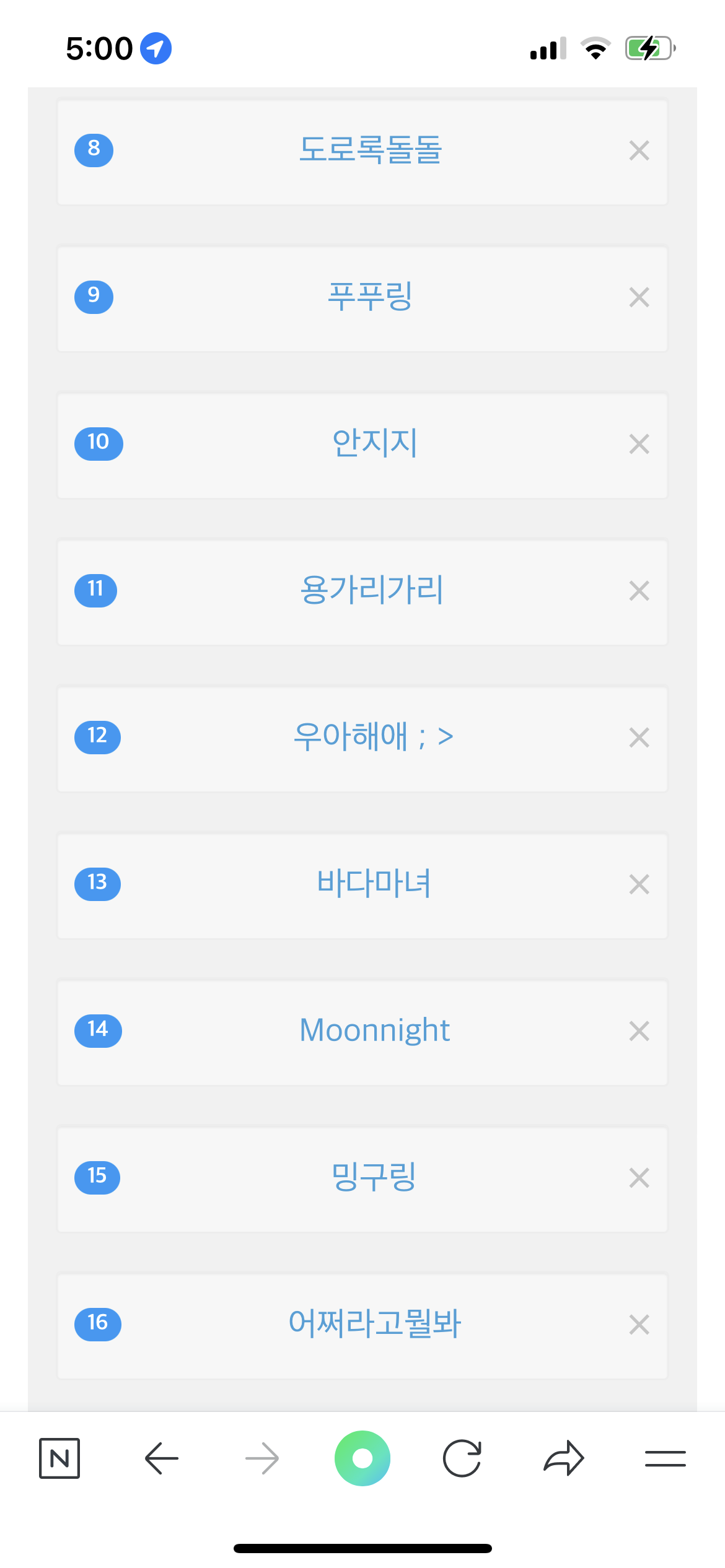Delete the 어쩌라고뭘봐 item with X

point(639,1325)
